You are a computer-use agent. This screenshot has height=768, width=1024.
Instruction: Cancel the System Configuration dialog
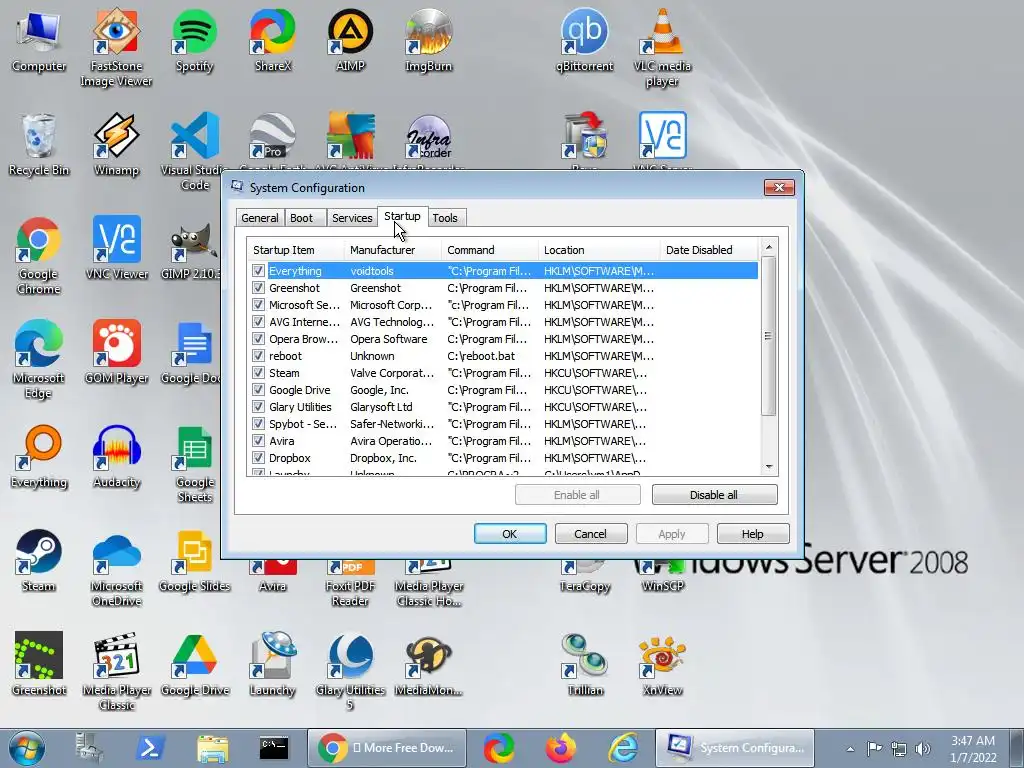[591, 534]
